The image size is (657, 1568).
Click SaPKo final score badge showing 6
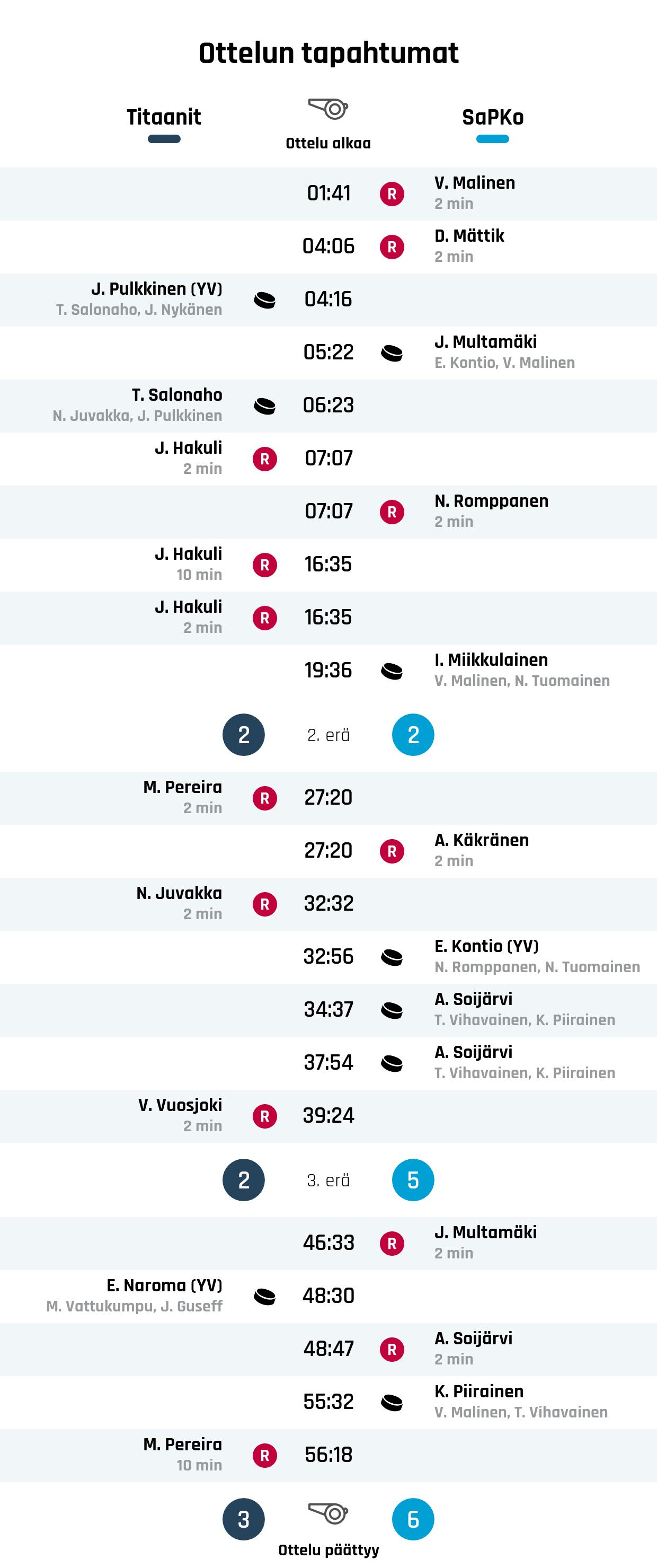pos(413,1519)
